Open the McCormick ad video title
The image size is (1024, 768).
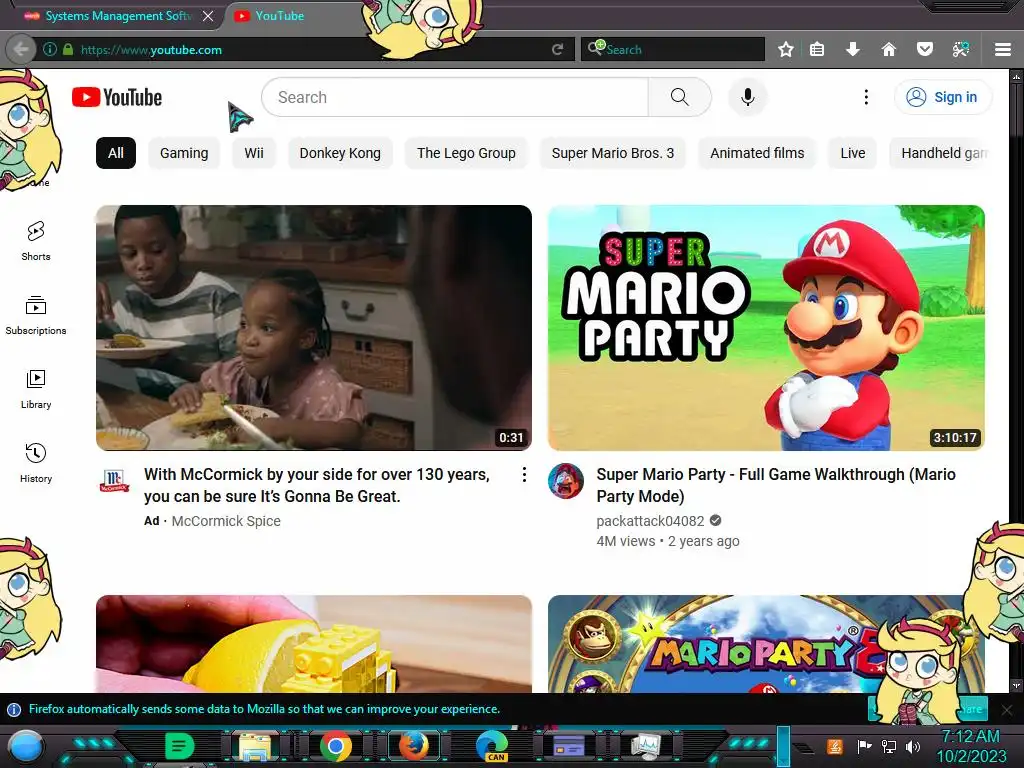(317, 485)
